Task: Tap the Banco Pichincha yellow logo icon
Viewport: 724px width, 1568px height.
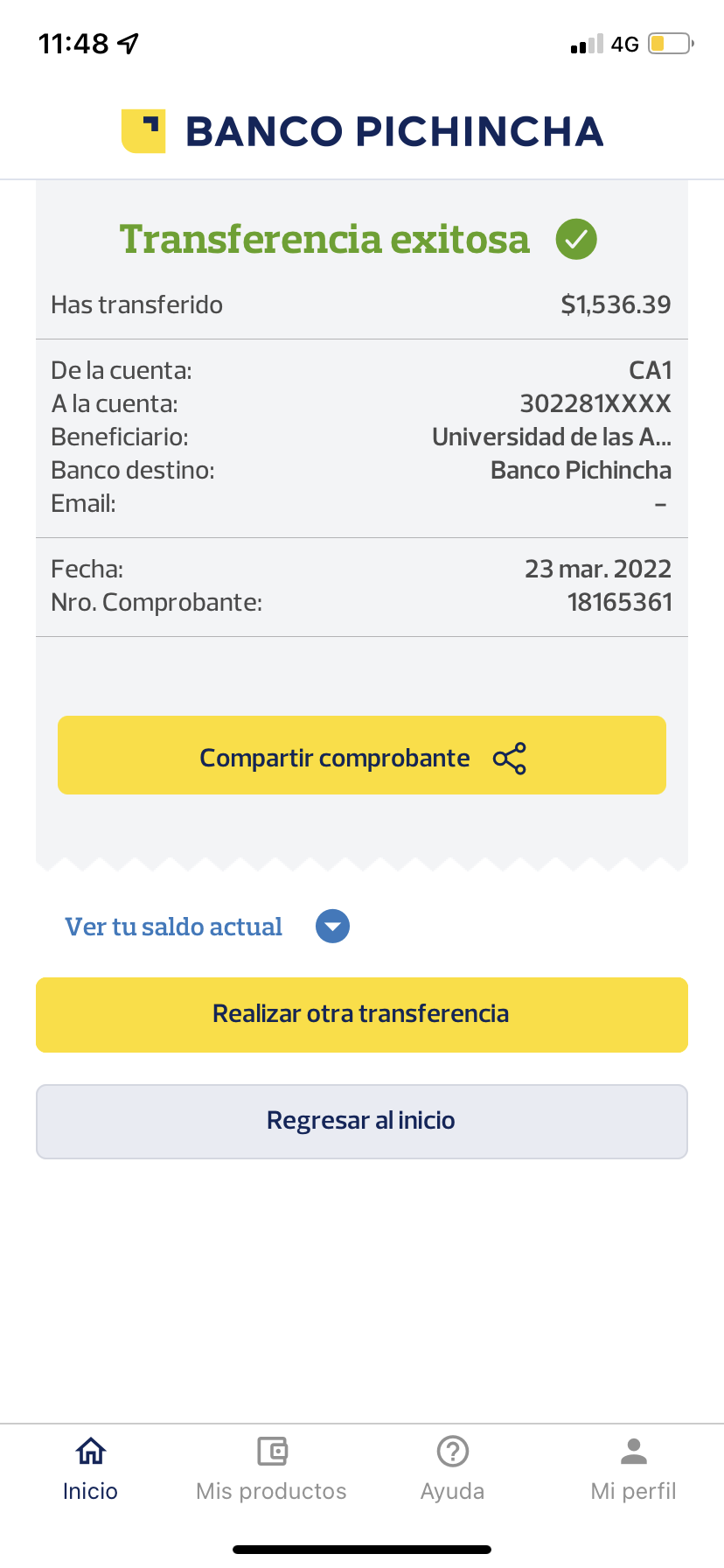Action: (143, 131)
